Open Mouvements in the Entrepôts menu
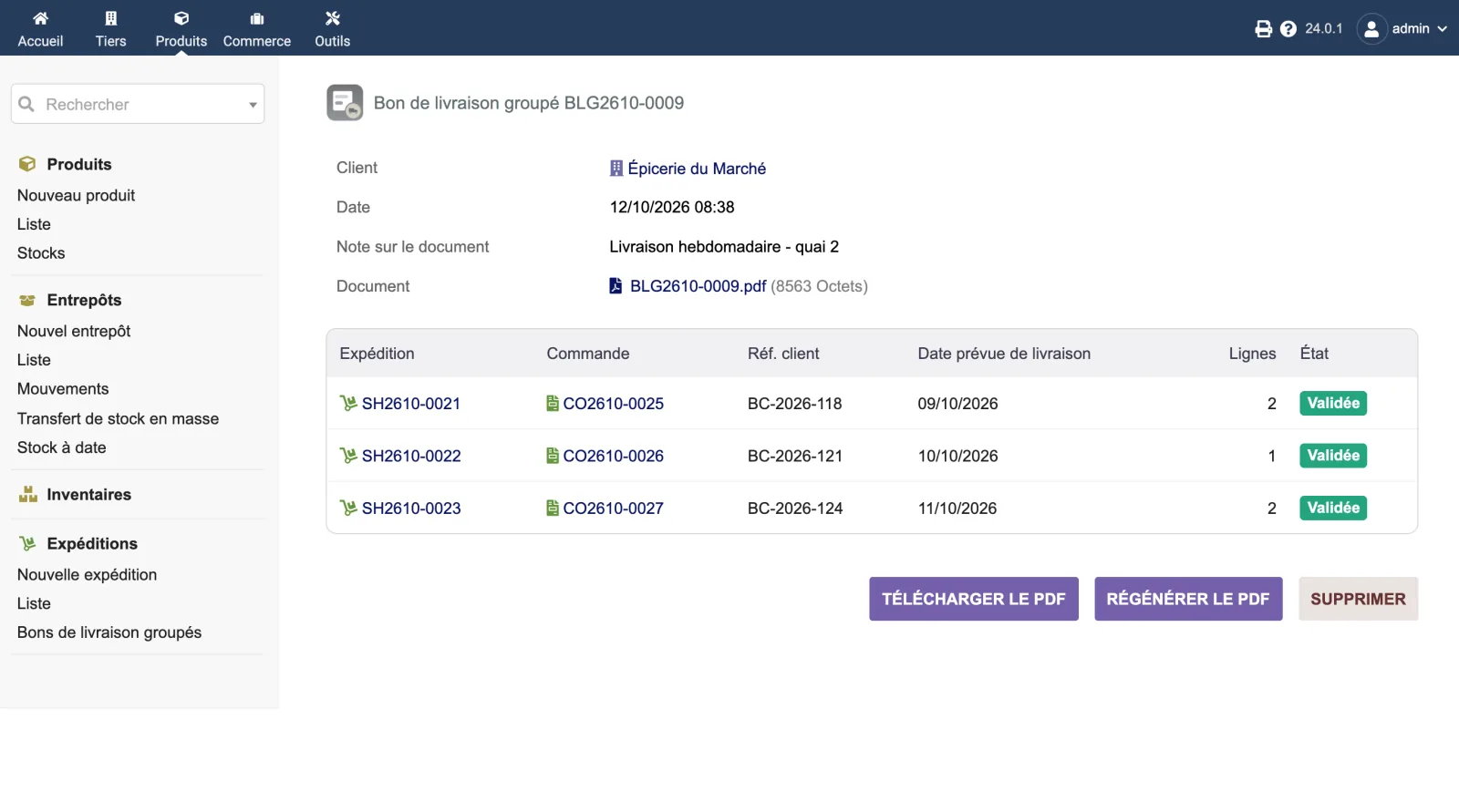 pos(63,389)
